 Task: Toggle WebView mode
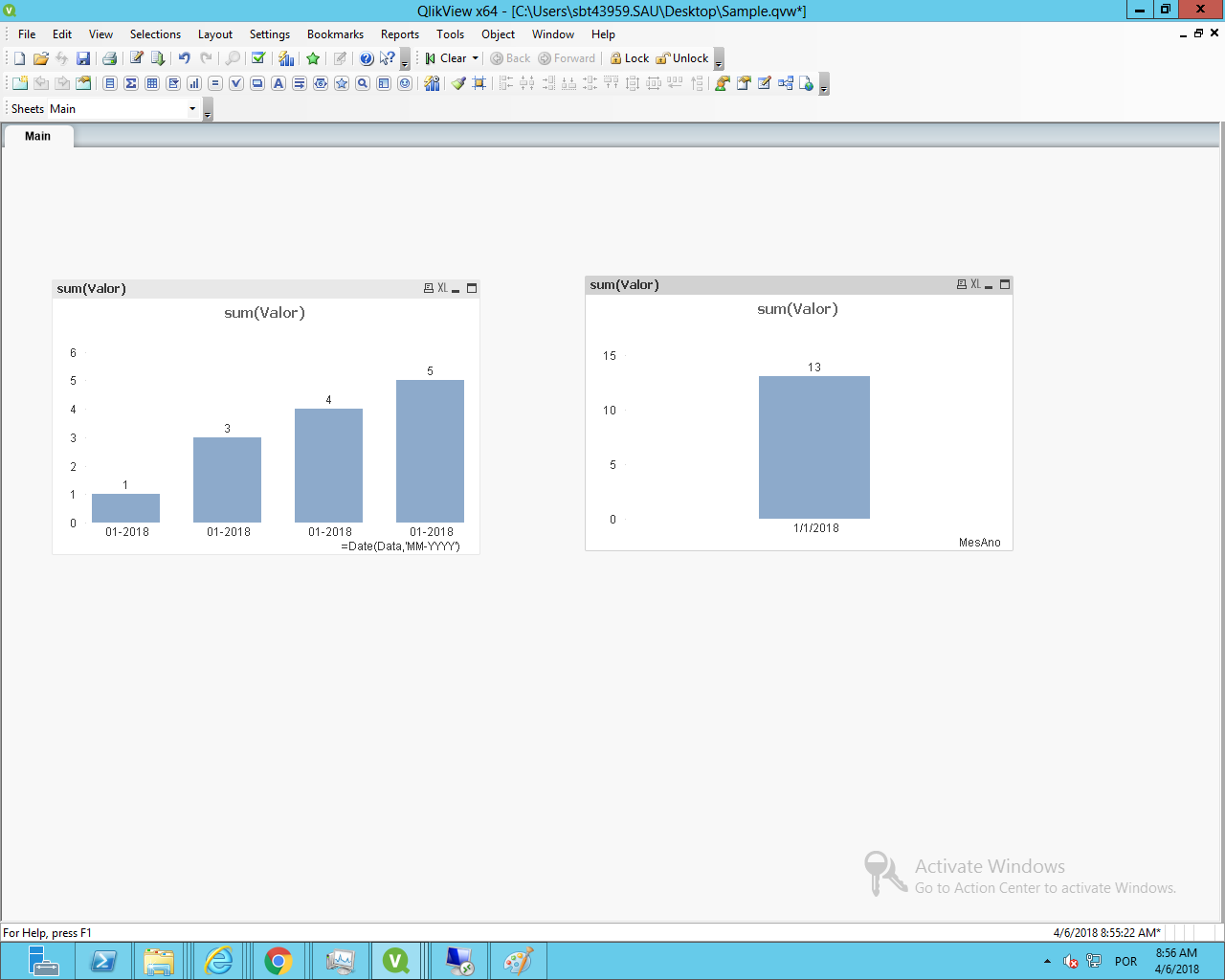click(807, 83)
